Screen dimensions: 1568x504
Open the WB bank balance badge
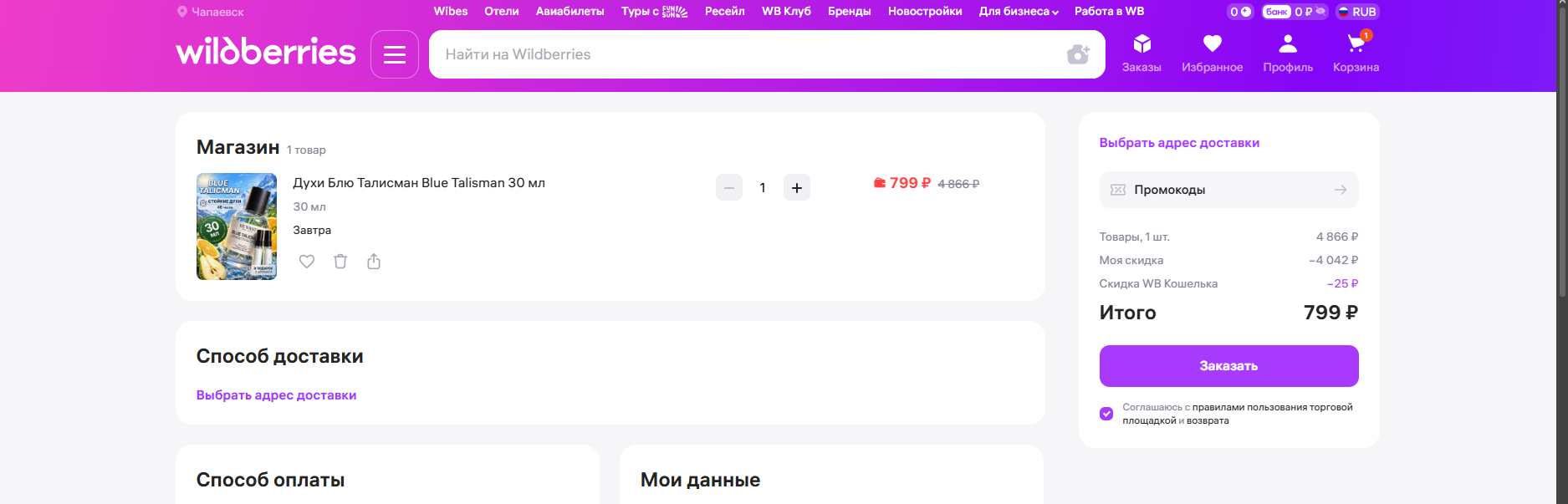pyautogui.click(x=1294, y=12)
